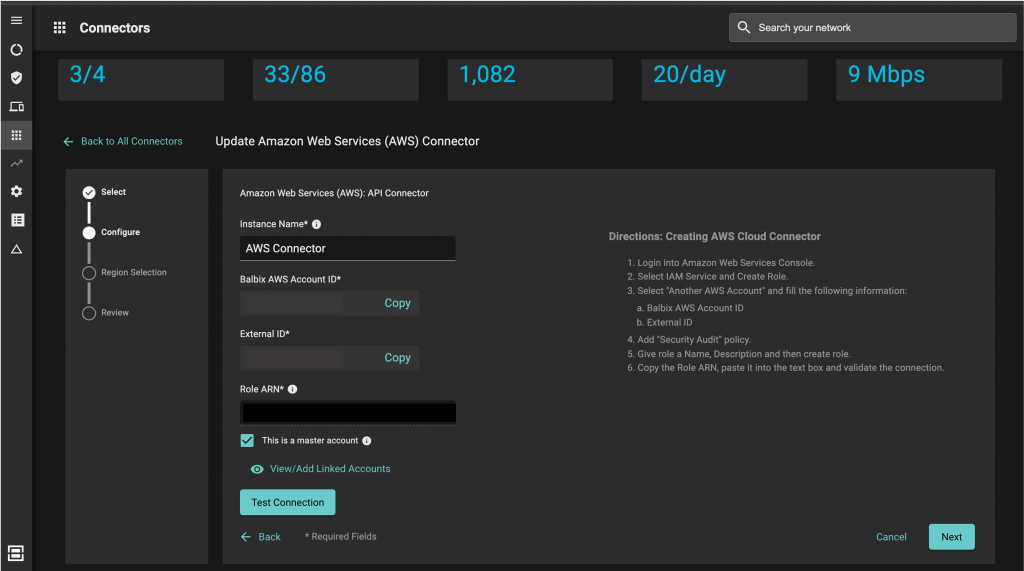Click the search magnifier icon

(x=743, y=27)
